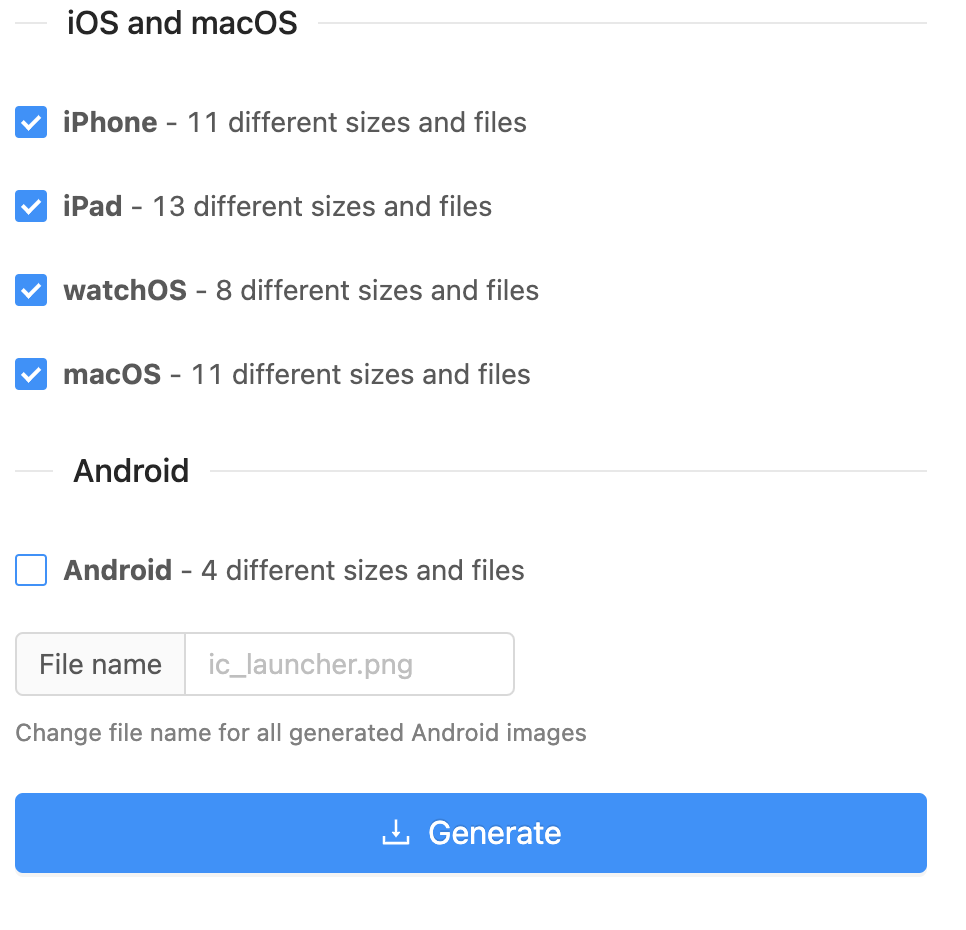The height and width of the screenshot is (930, 966).
Task: Click the bold Android option label
Action: [118, 570]
